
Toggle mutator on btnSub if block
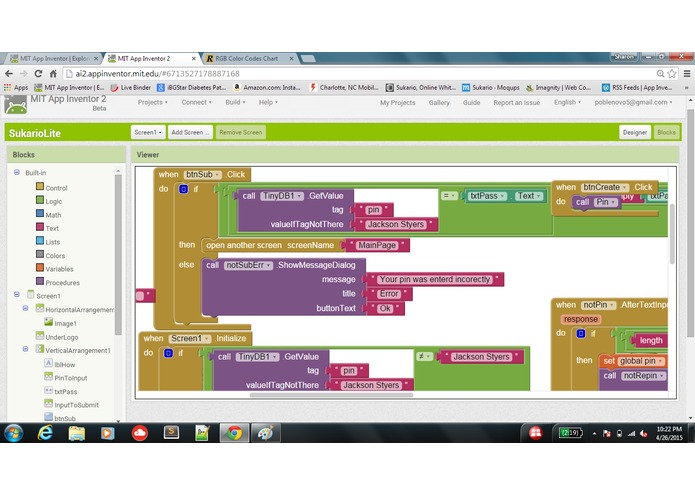click(184, 189)
